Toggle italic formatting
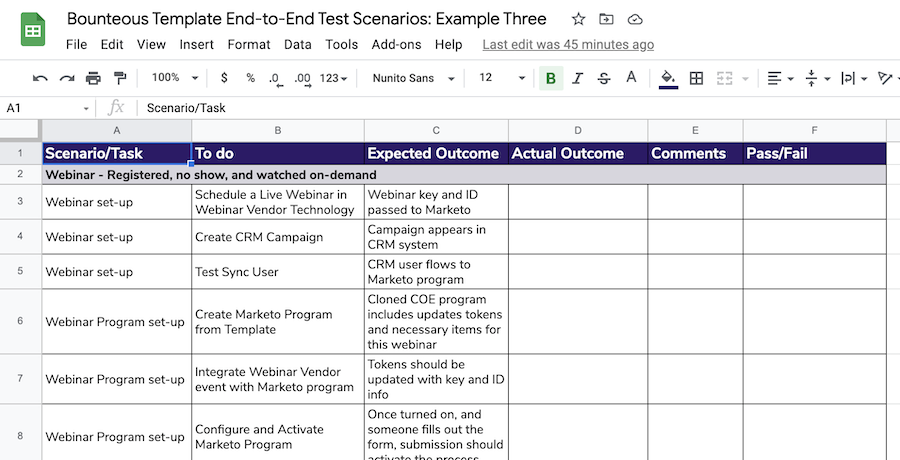This screenshot has height=460, width=900. [x=577, y=78]
